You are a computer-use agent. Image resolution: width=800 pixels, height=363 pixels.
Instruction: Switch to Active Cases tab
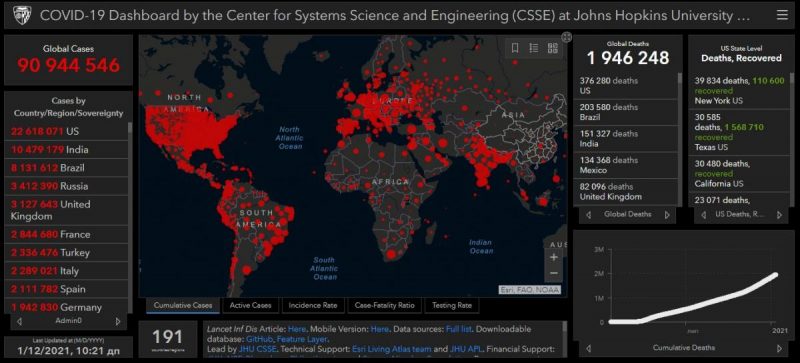click(251, 305)
